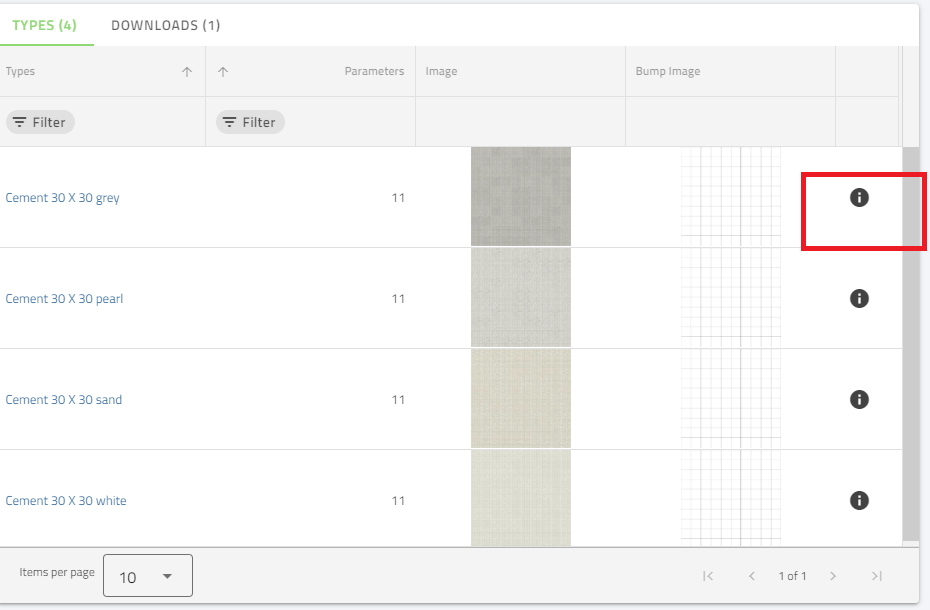930x610 pixels.
Task: Open Filter under the Parameters column
Action: [250, 122]
